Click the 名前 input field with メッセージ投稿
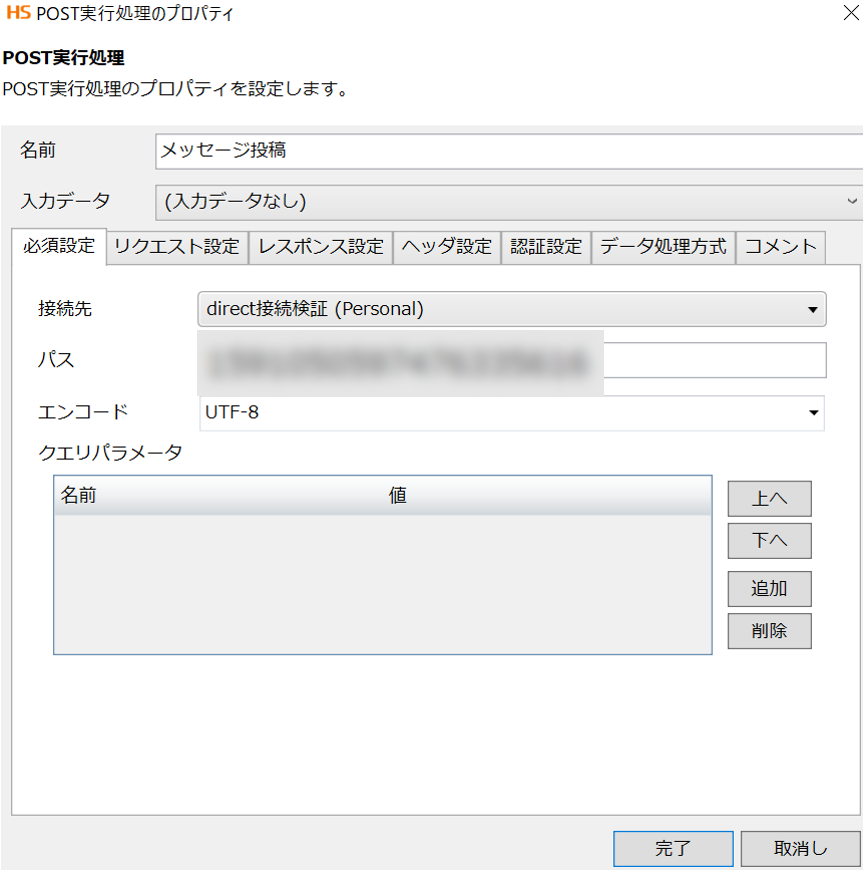 pyautogui.click(x=509, y=151)
